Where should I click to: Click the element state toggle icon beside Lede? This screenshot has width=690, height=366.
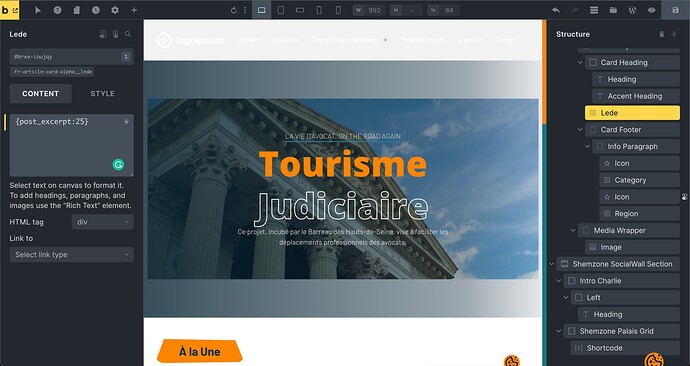coord(103,34)
